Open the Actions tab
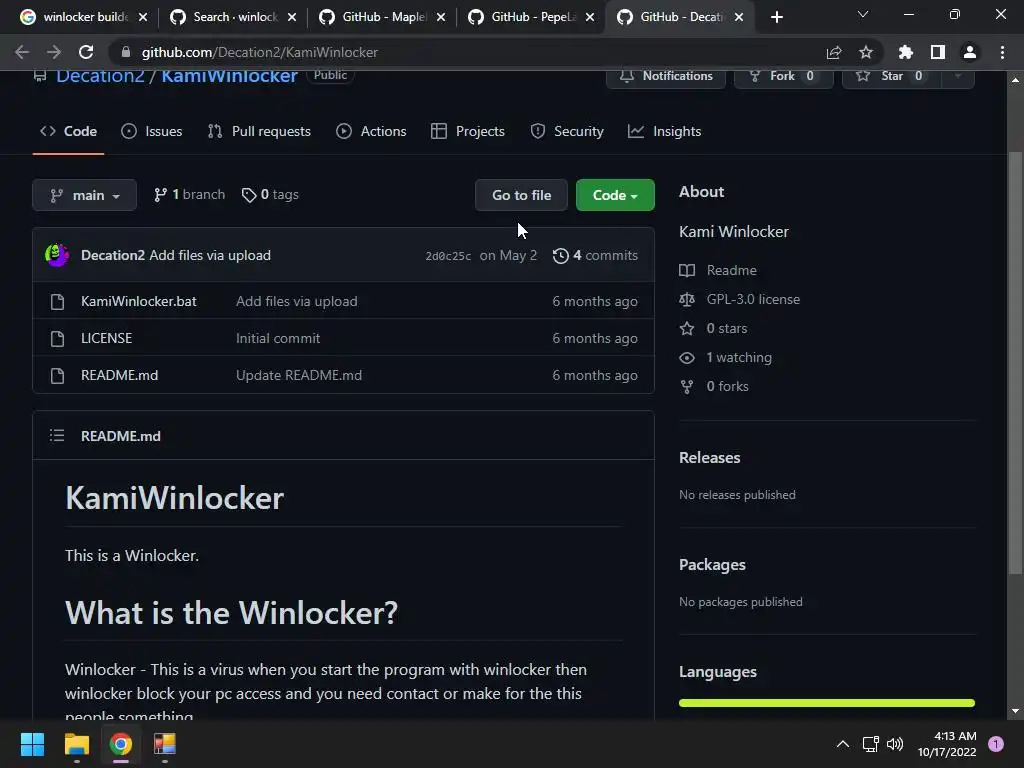 click(371, 131)
